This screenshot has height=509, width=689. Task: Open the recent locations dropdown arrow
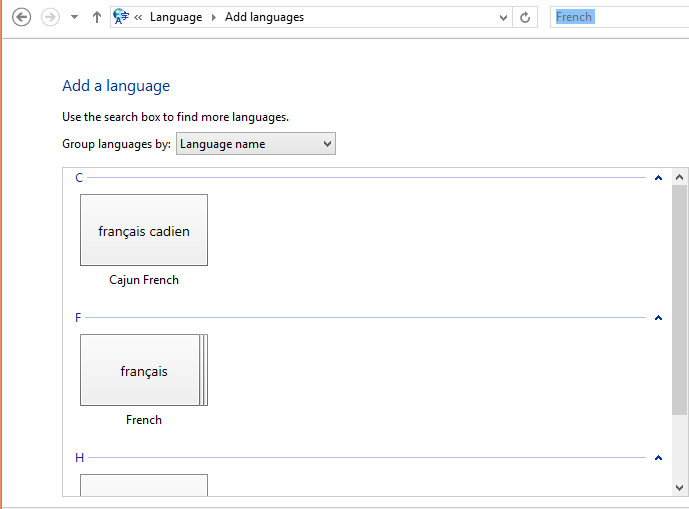[74, 18]
